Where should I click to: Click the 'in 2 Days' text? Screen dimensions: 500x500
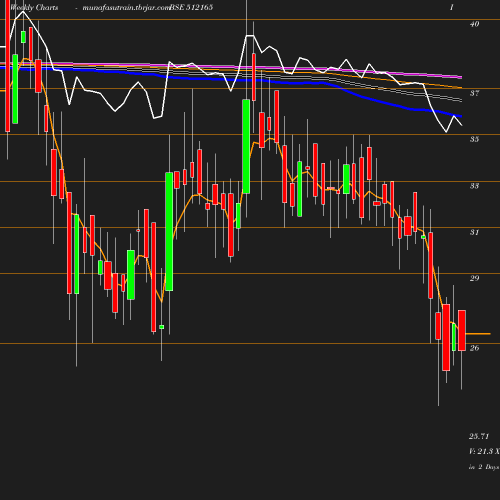(484, 467)
